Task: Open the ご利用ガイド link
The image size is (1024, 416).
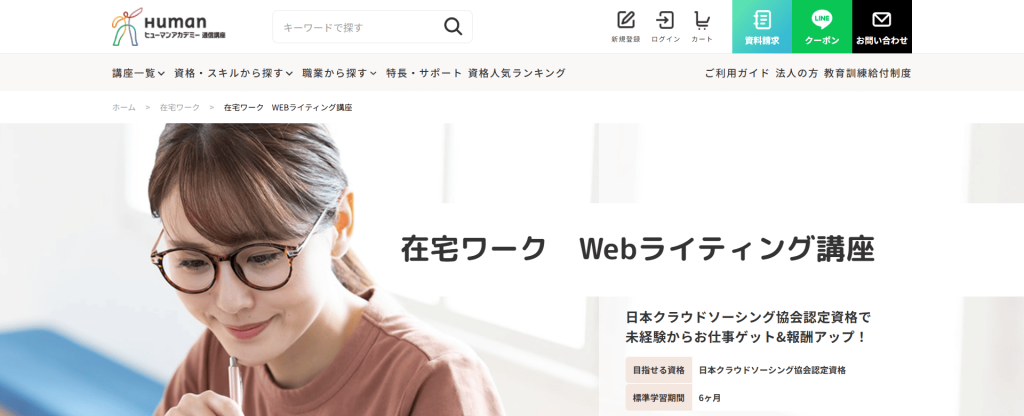Action: 737,73
